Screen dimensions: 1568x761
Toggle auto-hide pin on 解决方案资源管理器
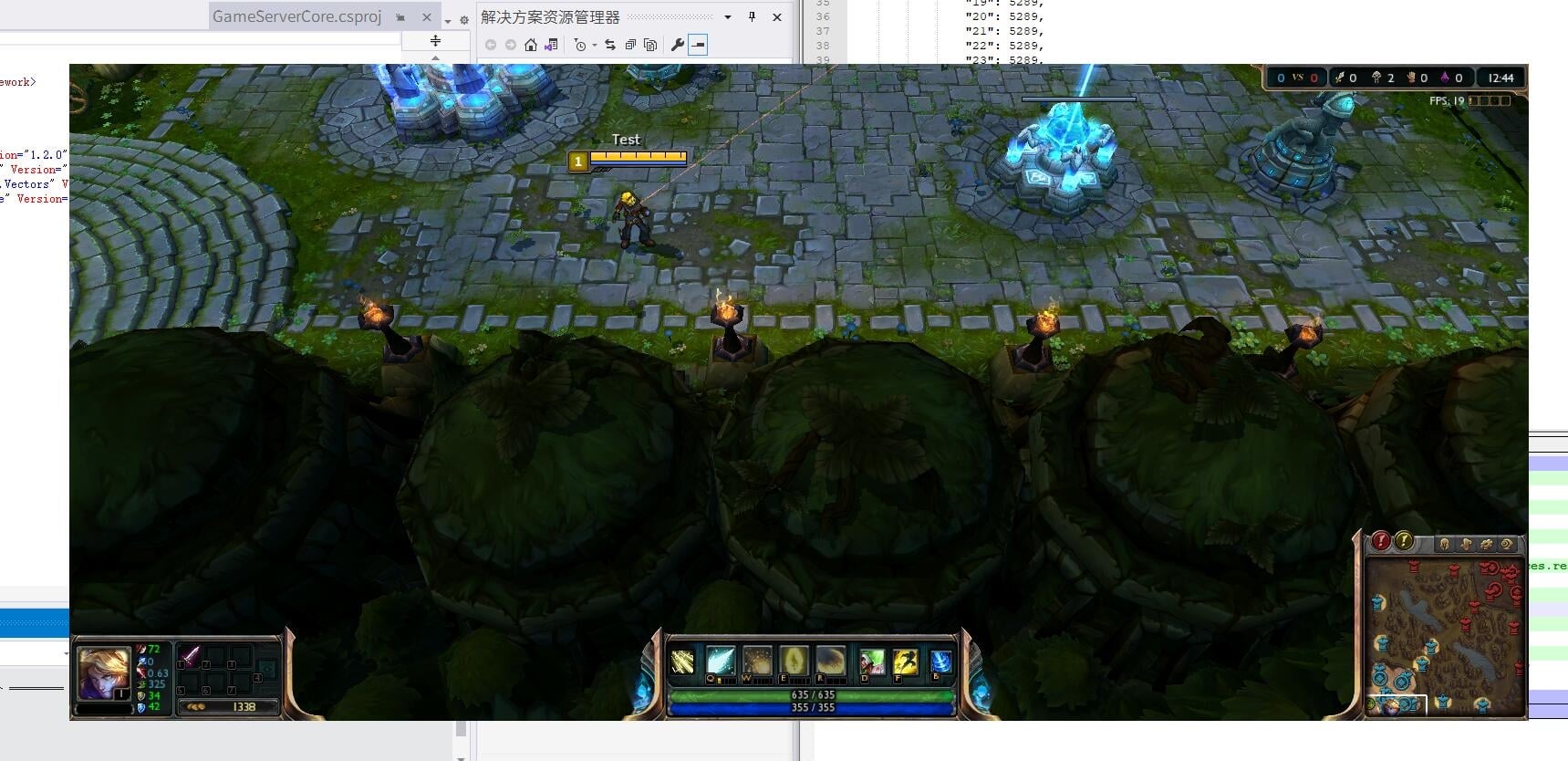pos(752,16)
